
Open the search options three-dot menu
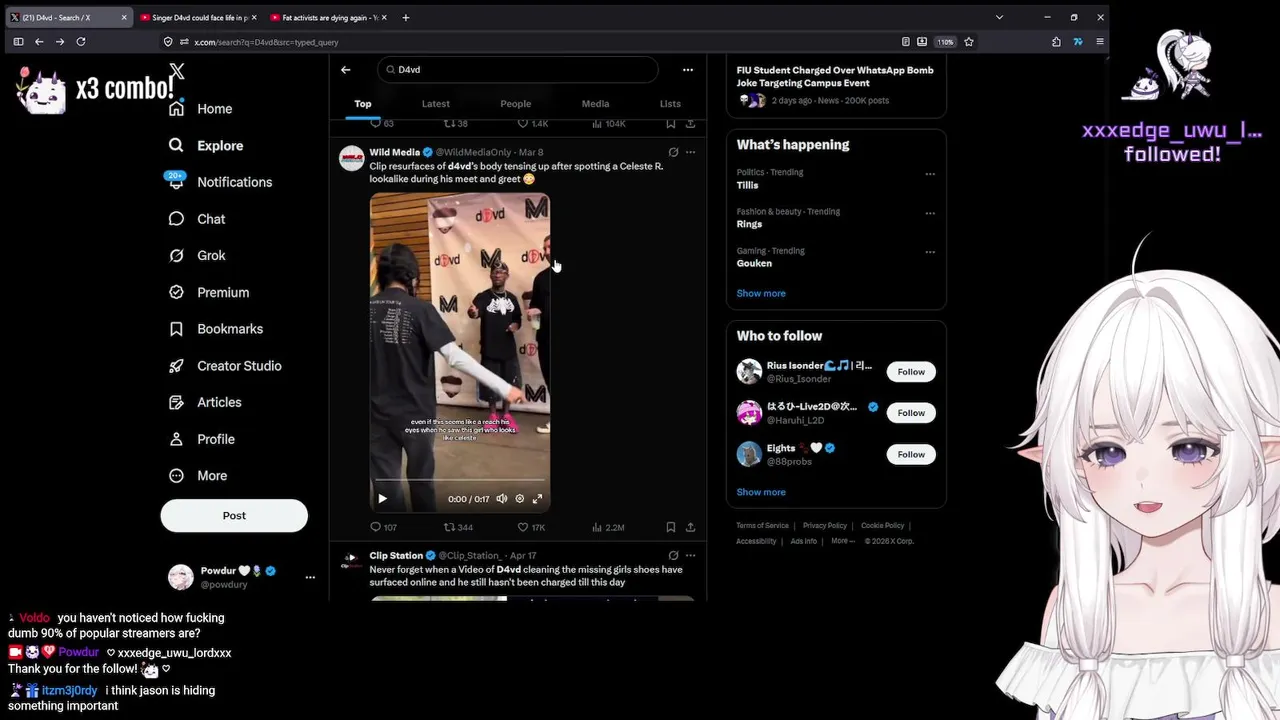tap(687, 70)
